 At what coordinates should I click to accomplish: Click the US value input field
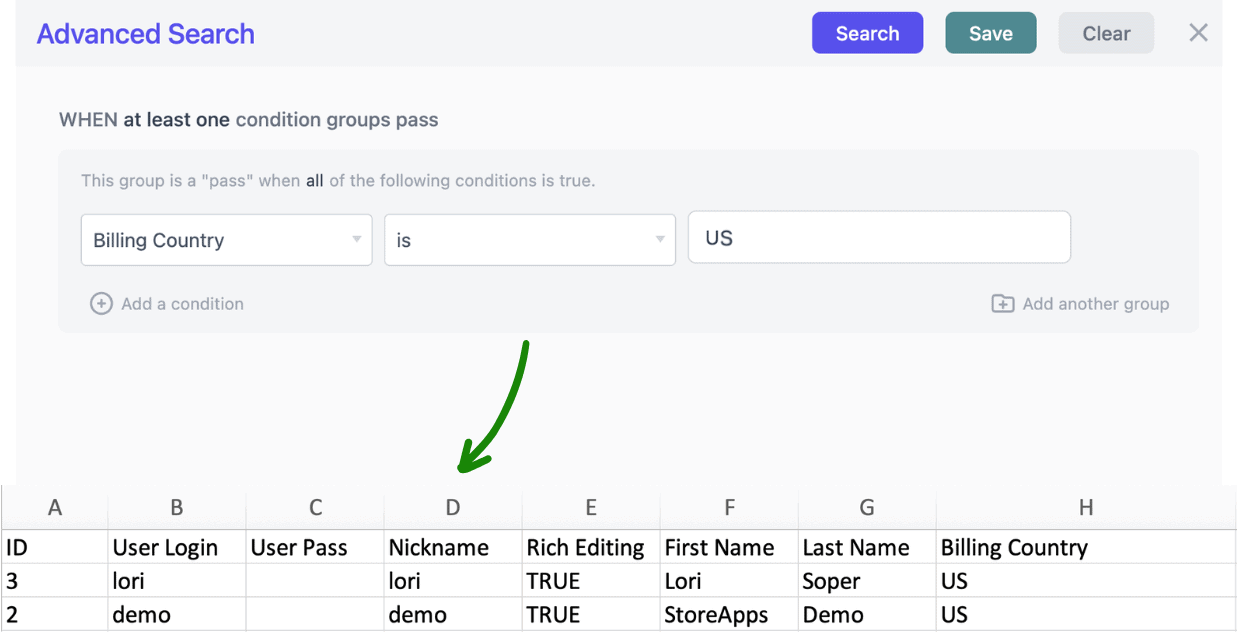click(x=879, y=238)
